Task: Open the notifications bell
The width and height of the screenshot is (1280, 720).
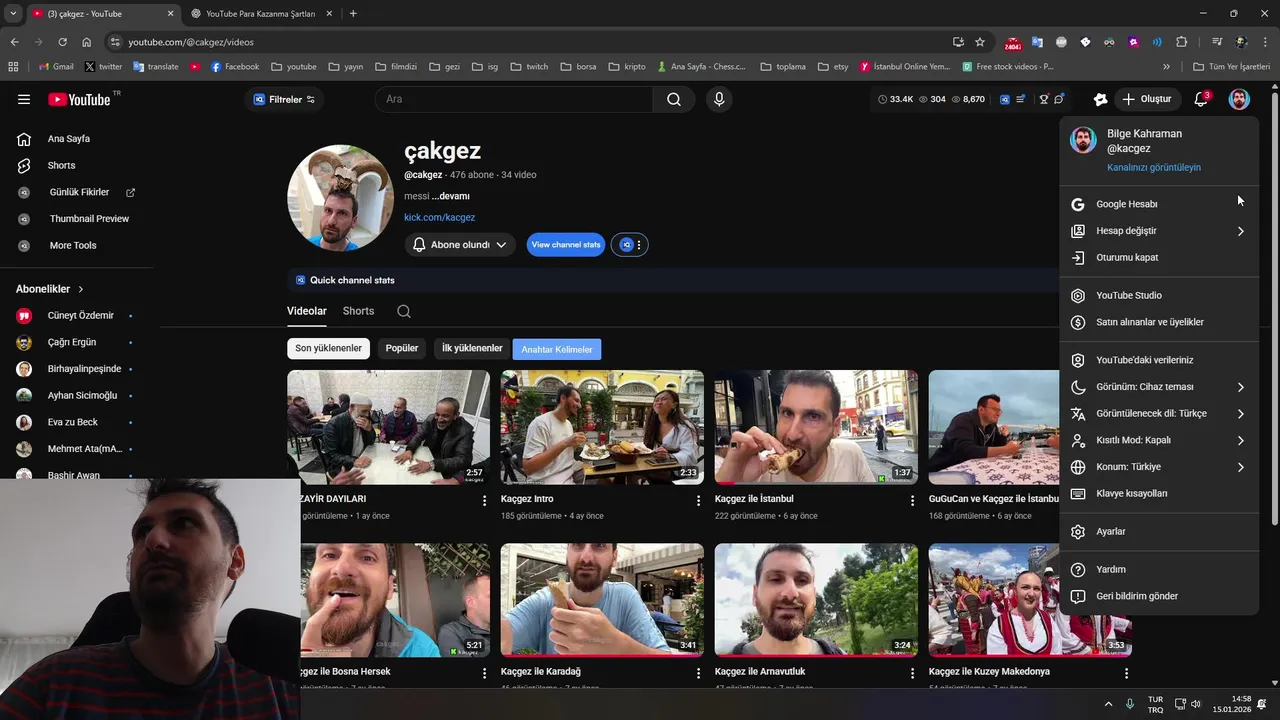Action: (1201, 99)
